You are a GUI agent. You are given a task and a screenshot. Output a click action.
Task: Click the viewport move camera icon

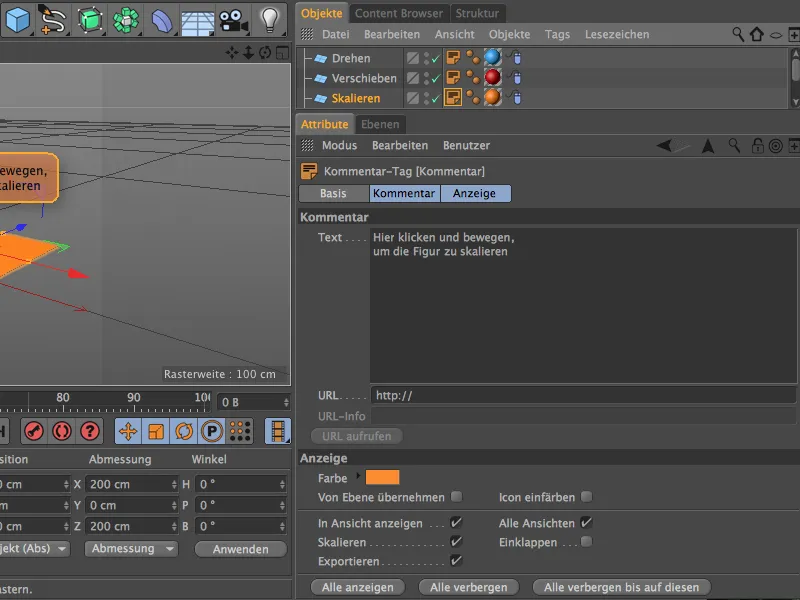(x=232, y=53)
